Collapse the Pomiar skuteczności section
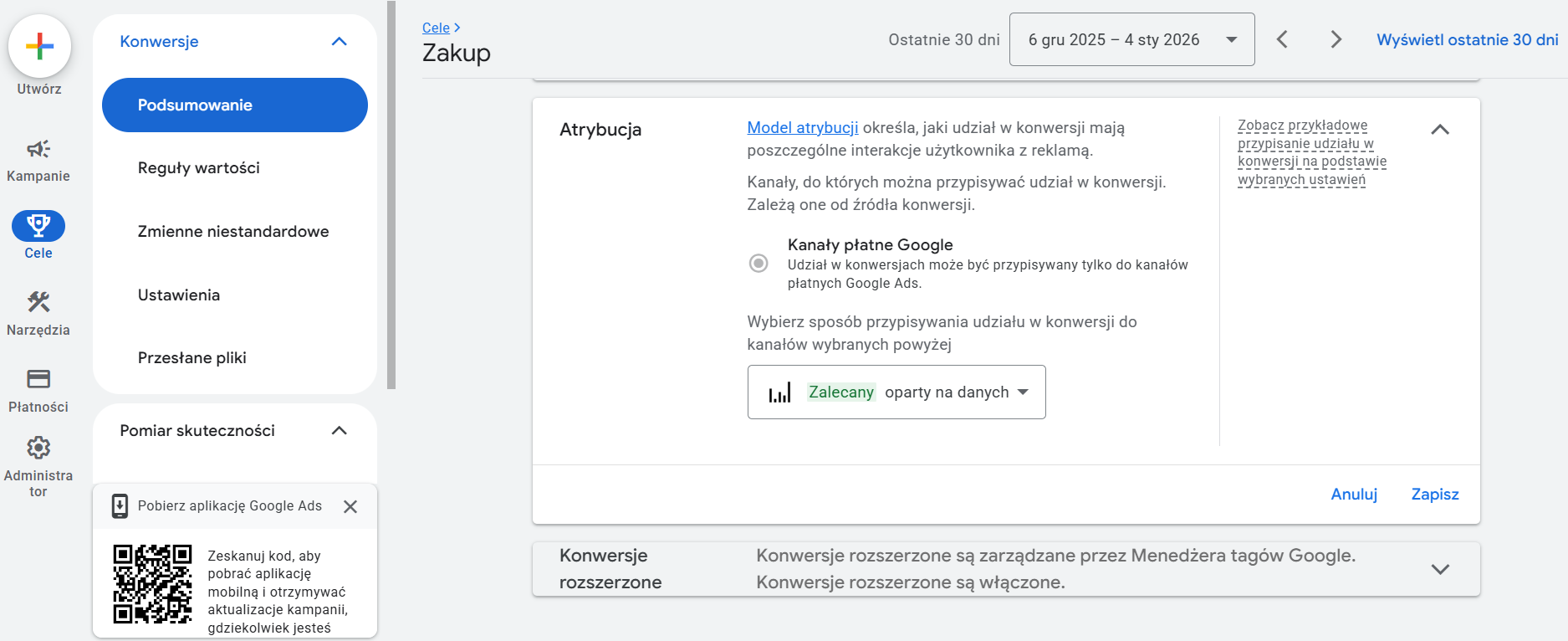 pyautogui.click(x=339, y=431)
